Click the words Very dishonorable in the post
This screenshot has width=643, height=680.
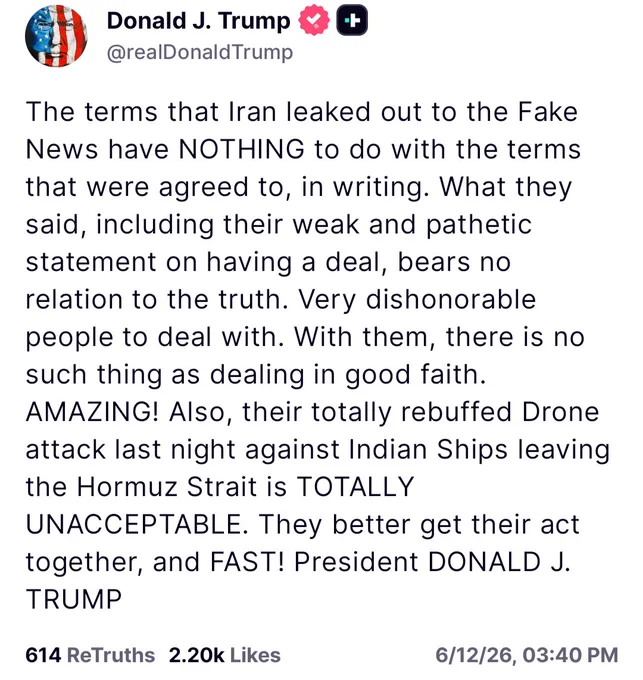pyautogui.click(x=417, y=299)
